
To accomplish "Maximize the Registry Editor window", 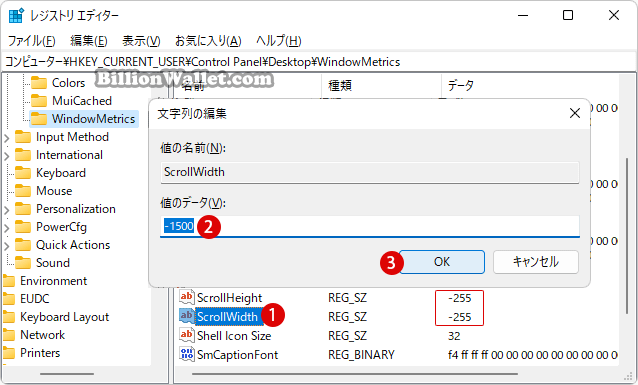I will click(x=568, y=15).
